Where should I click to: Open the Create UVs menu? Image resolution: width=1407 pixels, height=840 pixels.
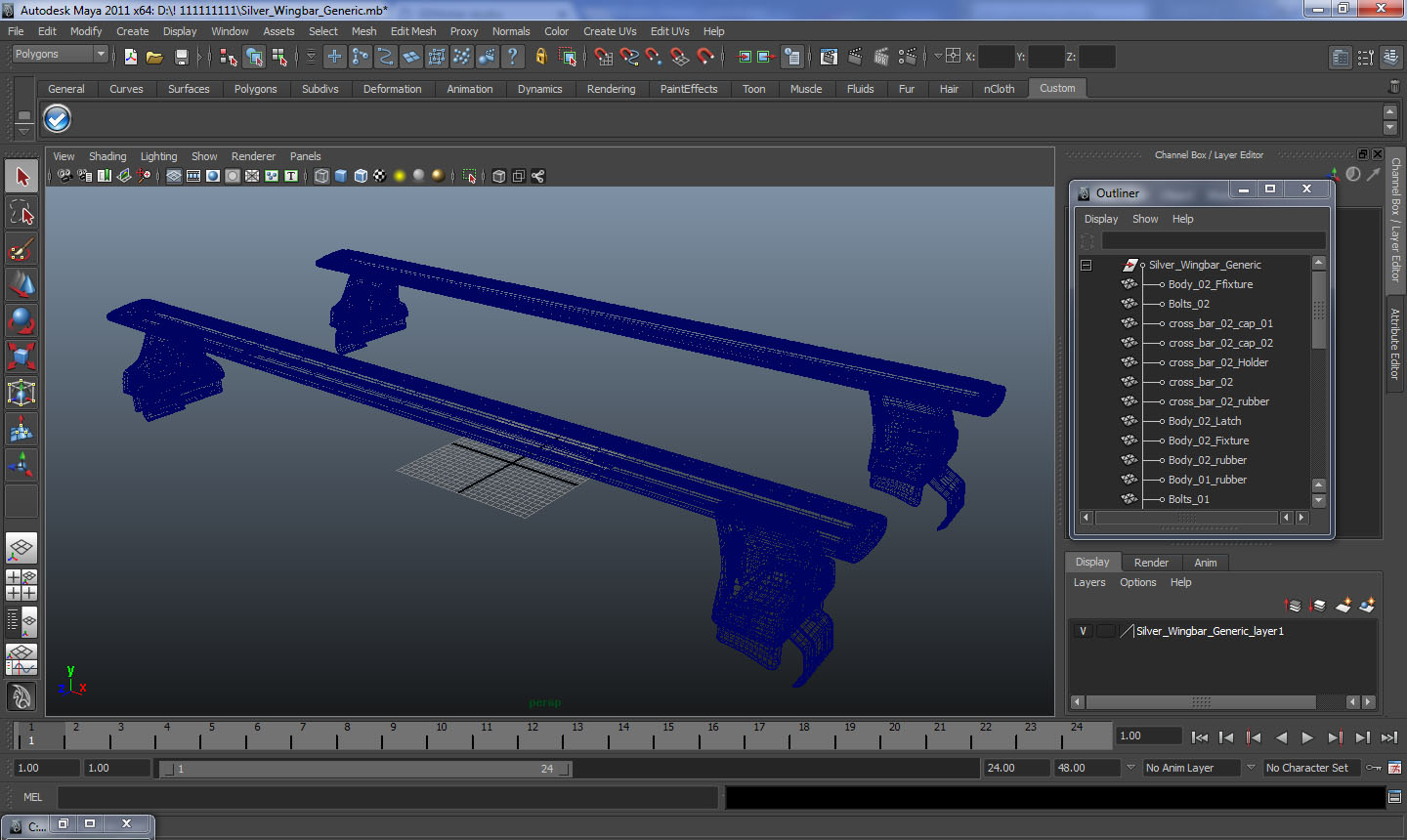coord(610,31)
